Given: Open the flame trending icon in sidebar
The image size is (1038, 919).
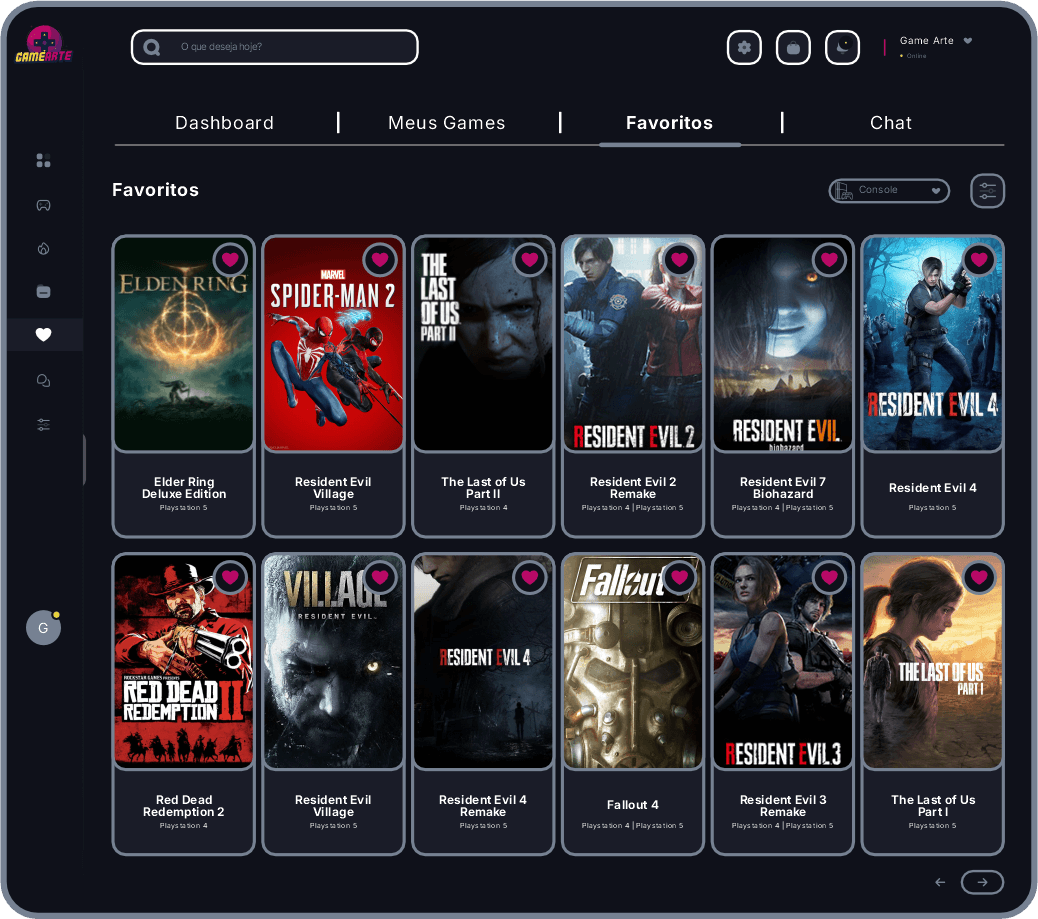Looking at the screenshot, I should [x=43, y=249].
